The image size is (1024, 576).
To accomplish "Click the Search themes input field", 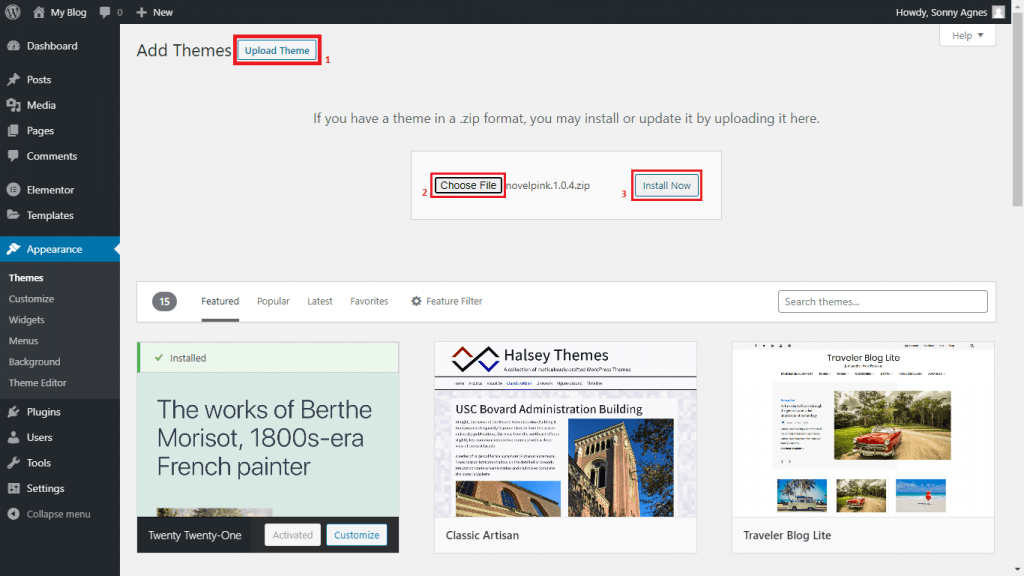I will (882, 301).
